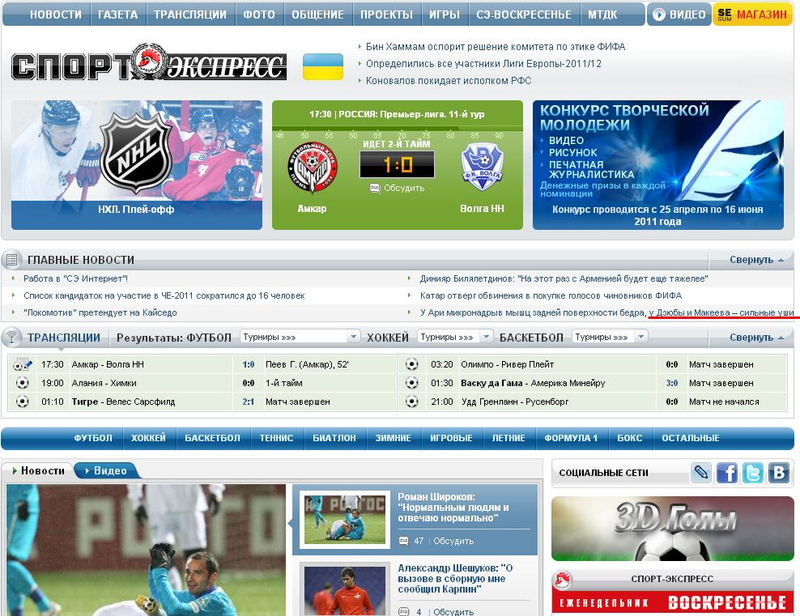The width and height of the screenshot is (800, 616).
Task: Open the ФУТБОЛ Турниры dropdown
Action: click(x=299, y=337)
